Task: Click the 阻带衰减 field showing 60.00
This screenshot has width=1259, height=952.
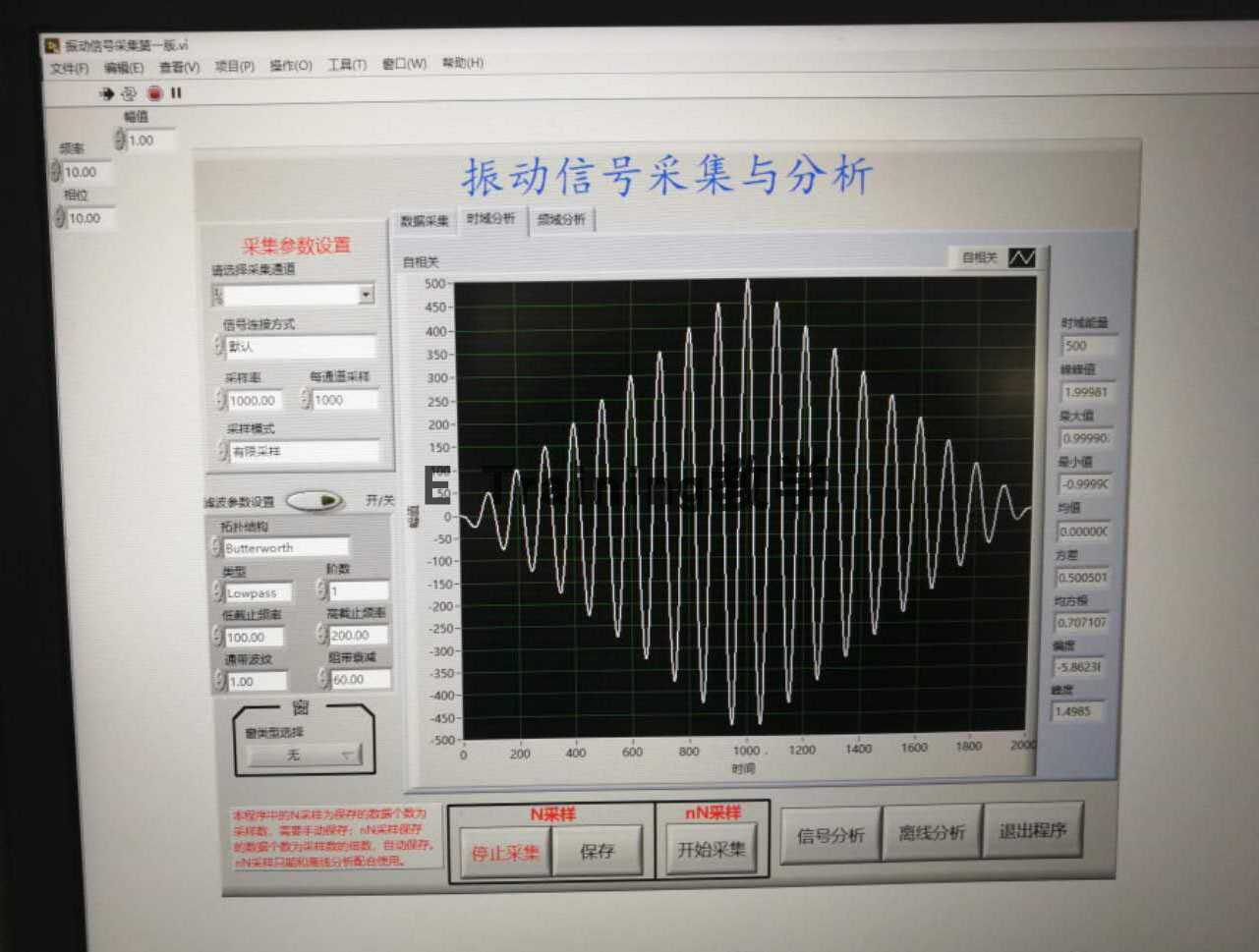Action: [x=361, y=679]
